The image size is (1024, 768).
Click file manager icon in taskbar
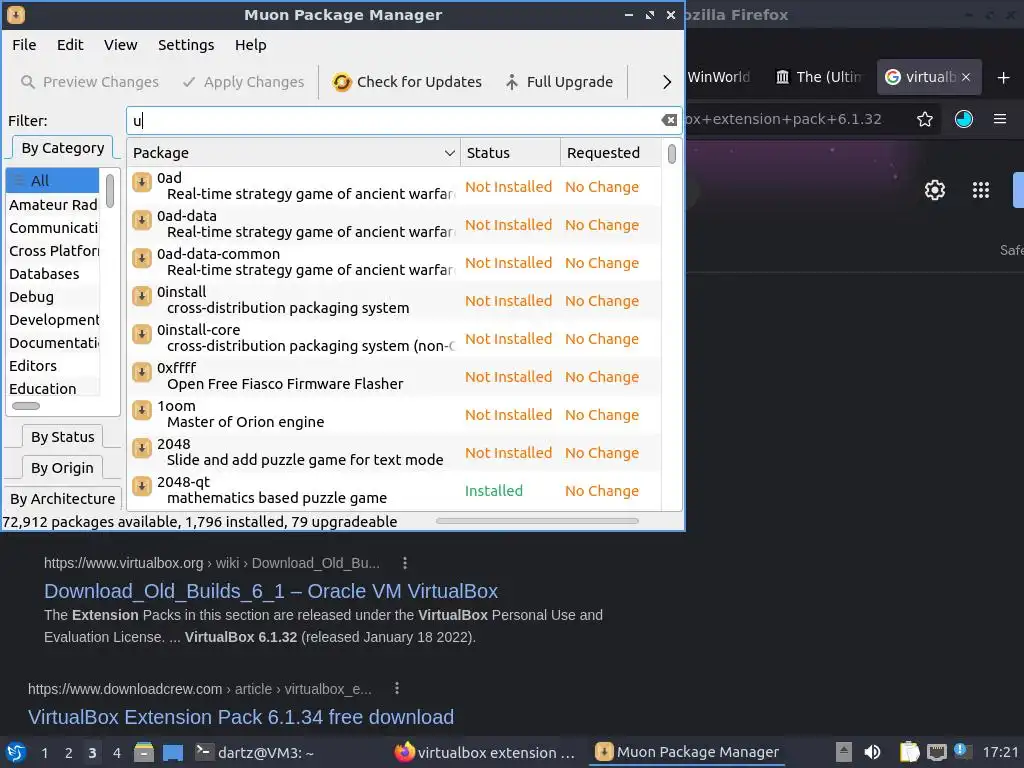[x=144, y=752]
